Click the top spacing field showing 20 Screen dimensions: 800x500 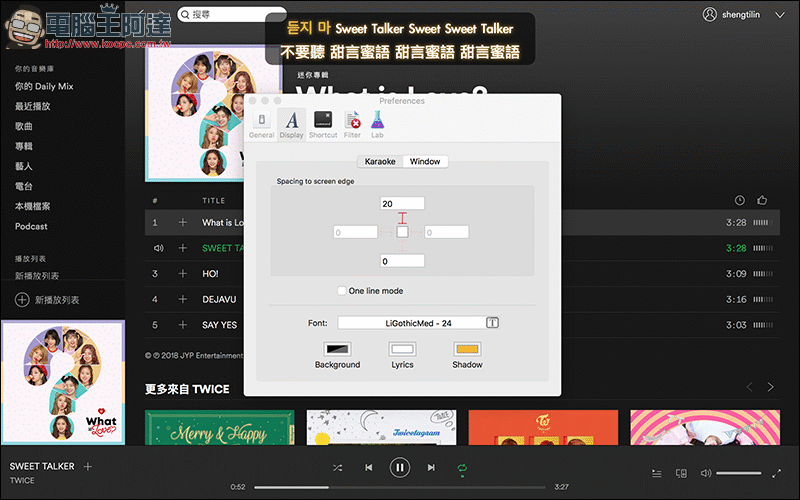(x=402, y=204)
